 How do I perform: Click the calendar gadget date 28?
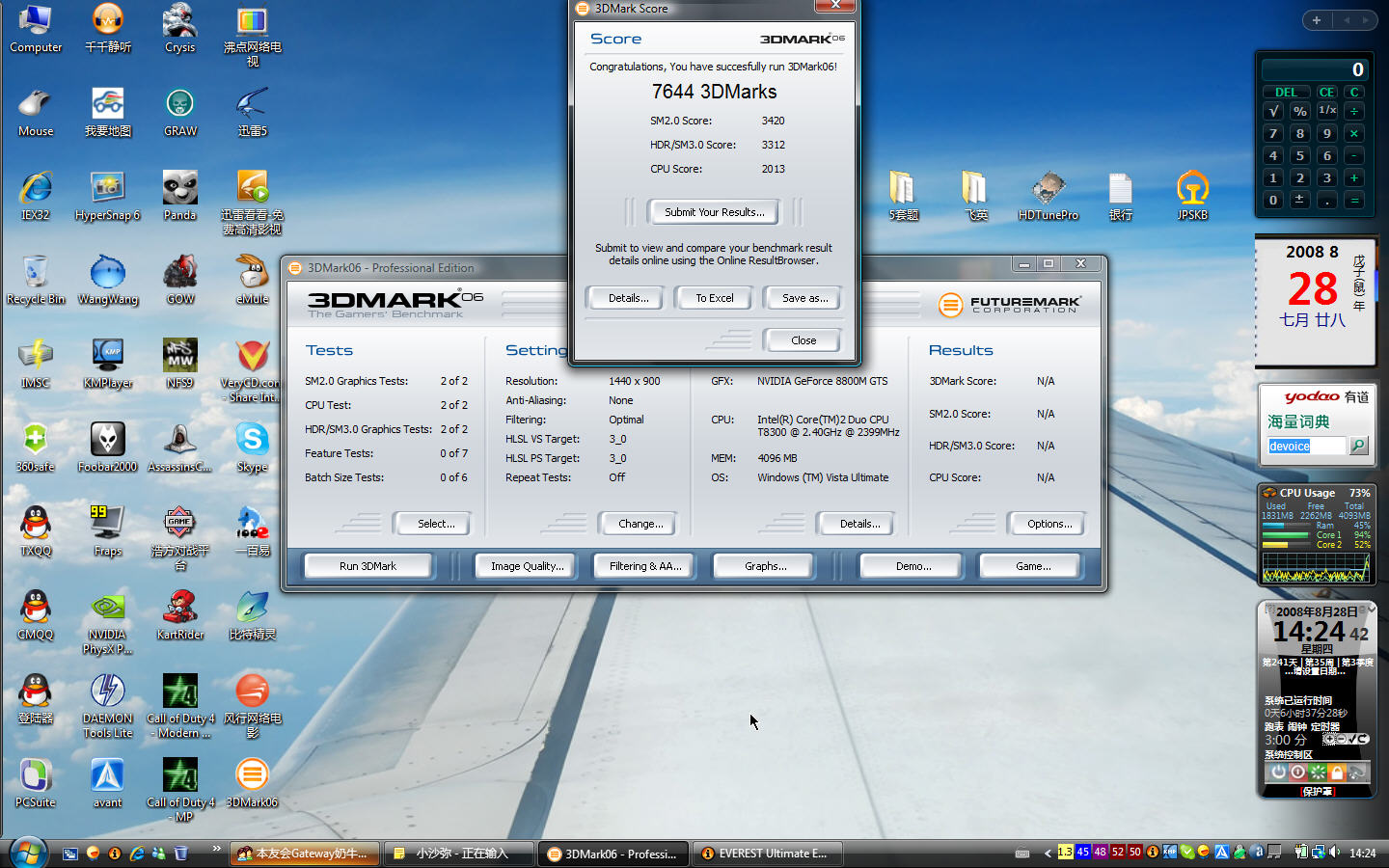(1313, 288)
